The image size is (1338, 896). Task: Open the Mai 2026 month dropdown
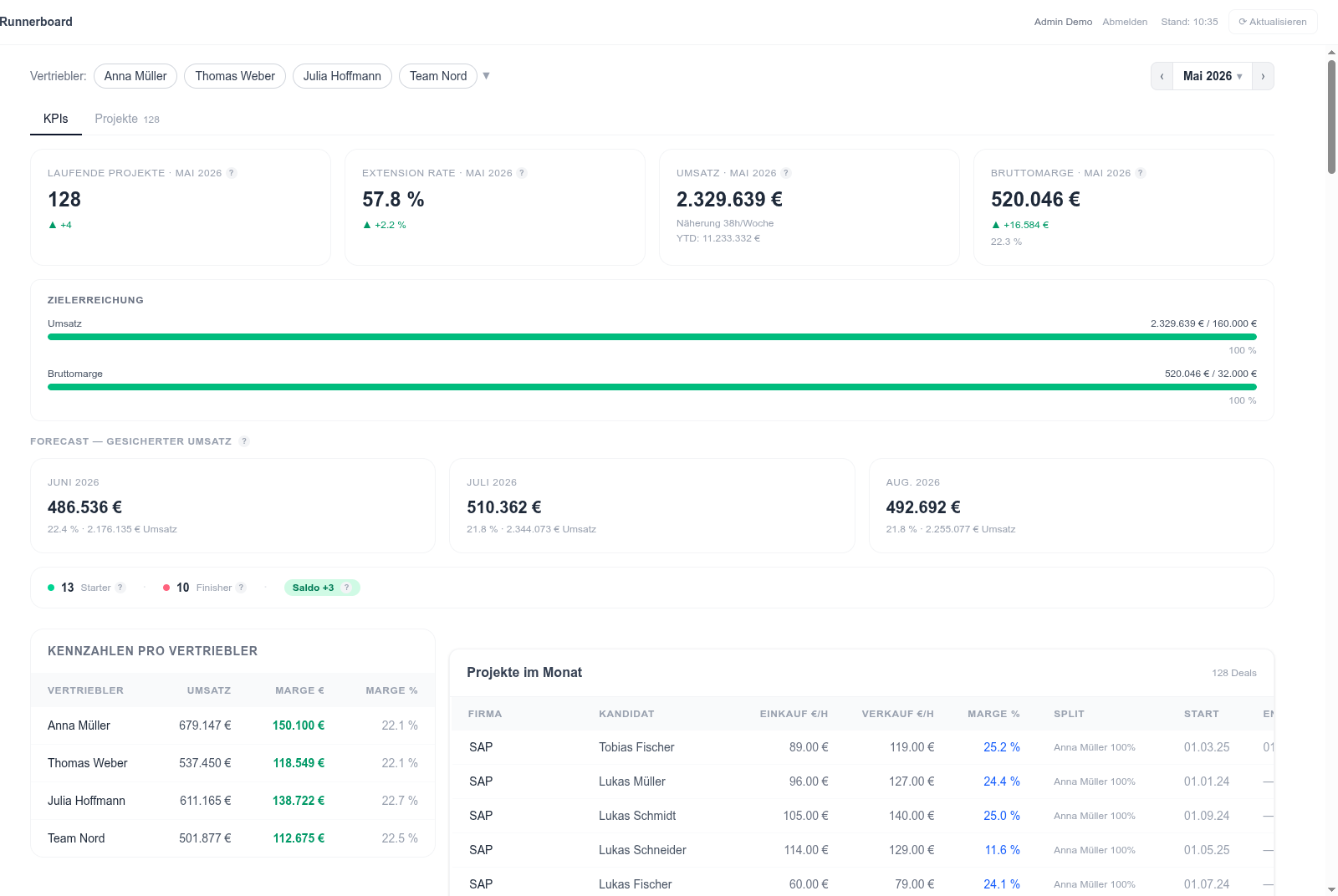(x=1213, y=76)
